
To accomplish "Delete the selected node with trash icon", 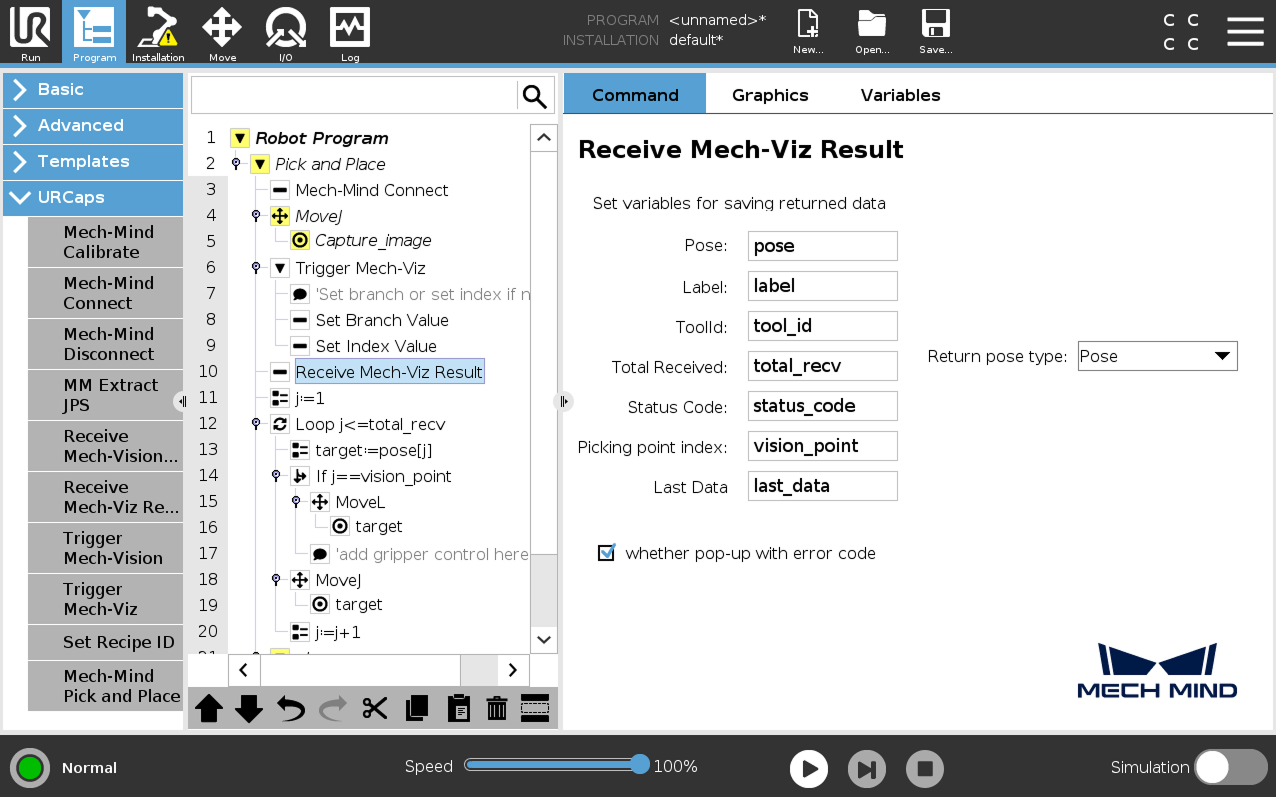I will point(497,708).
